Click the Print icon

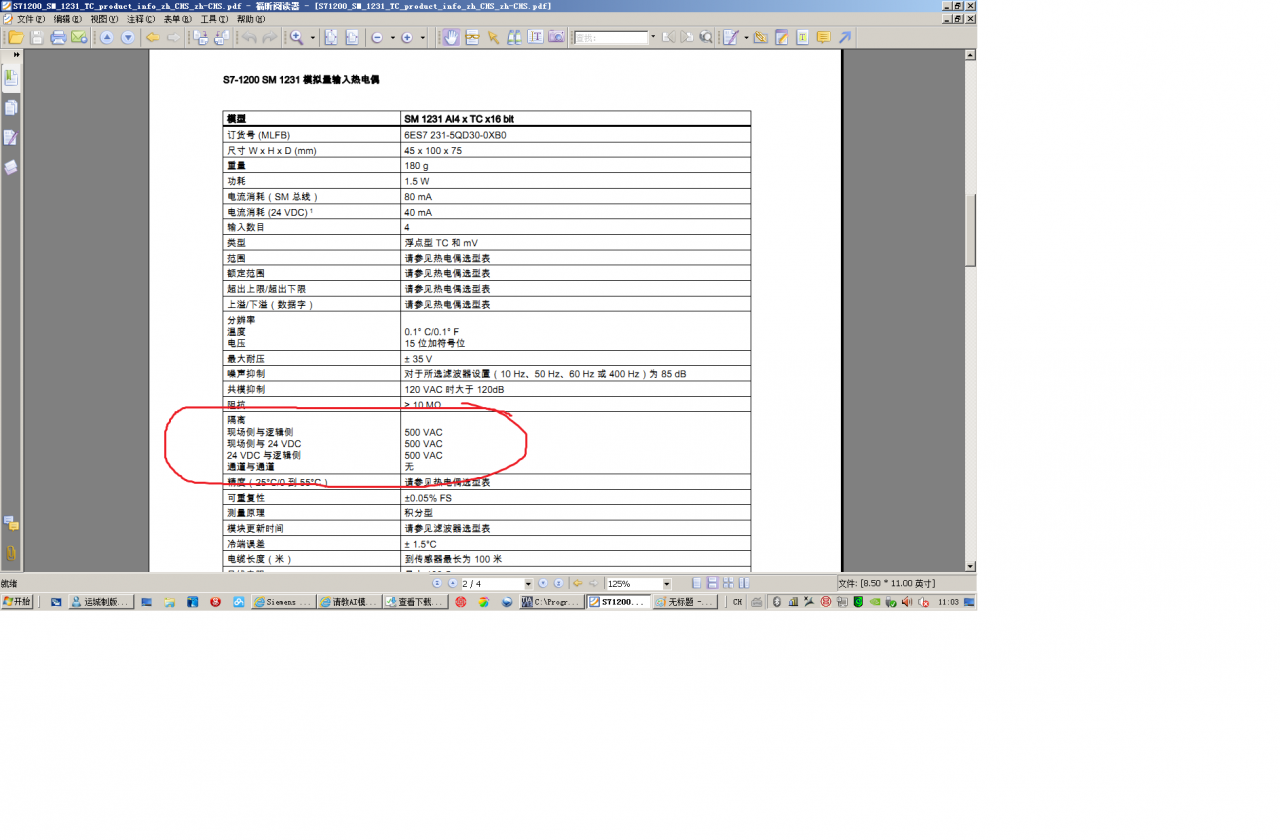tap(58, 37)
